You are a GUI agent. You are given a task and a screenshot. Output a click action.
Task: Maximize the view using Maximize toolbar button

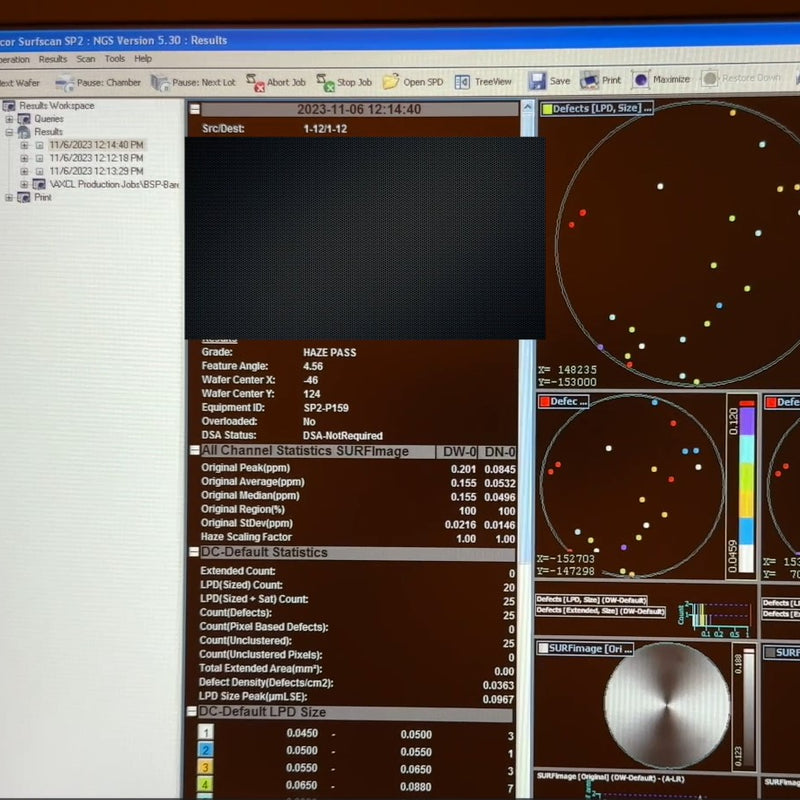point(639,79)
